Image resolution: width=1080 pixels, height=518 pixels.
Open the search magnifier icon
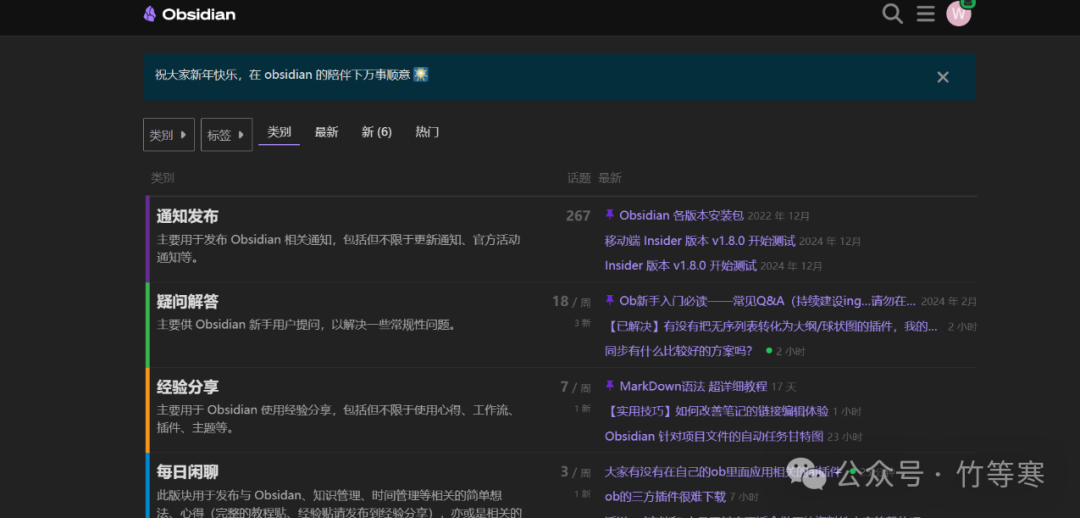pyautogui.click(x=892, y=14)
